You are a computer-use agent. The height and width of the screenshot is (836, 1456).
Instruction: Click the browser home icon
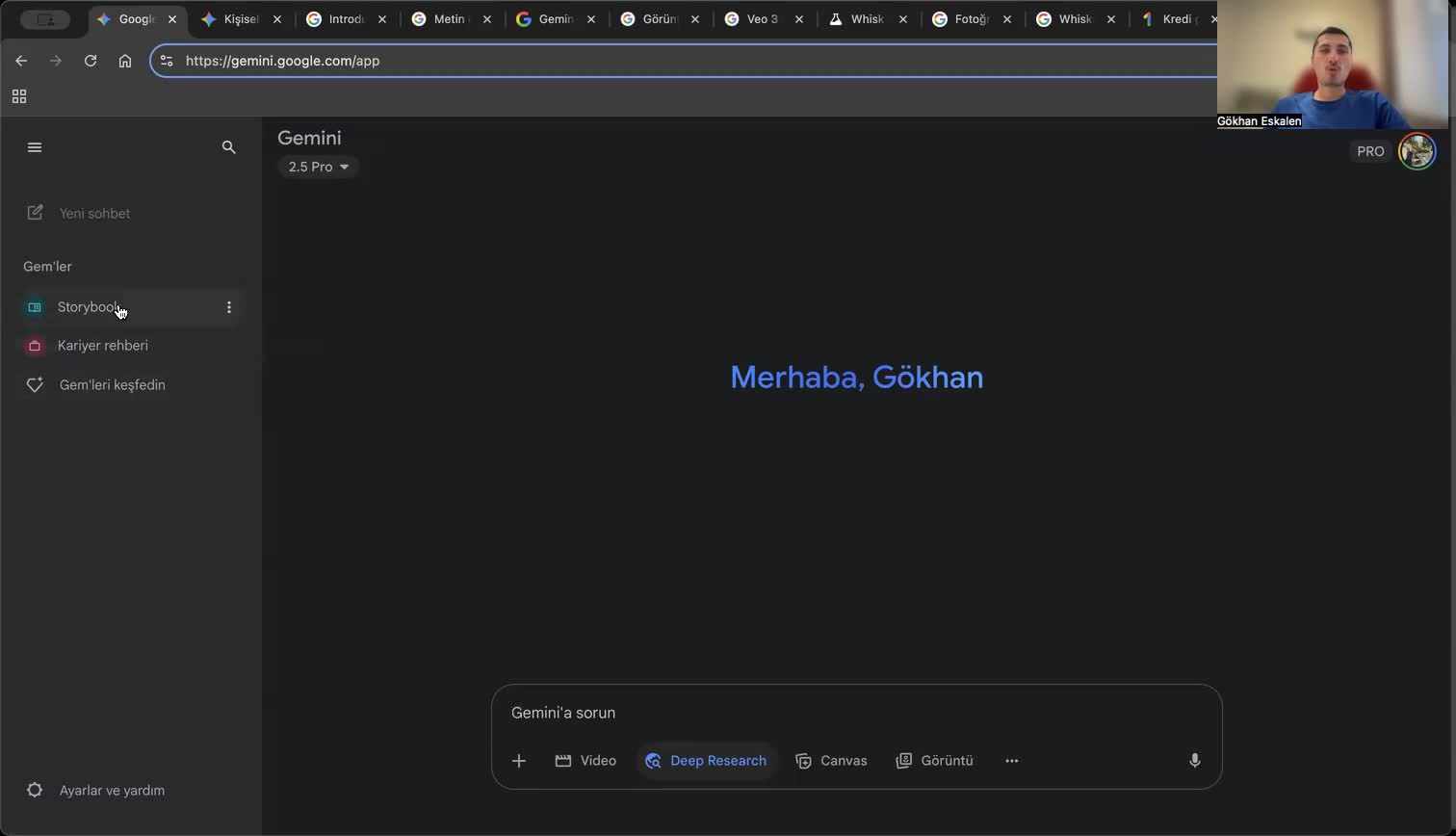pos(125,61)
